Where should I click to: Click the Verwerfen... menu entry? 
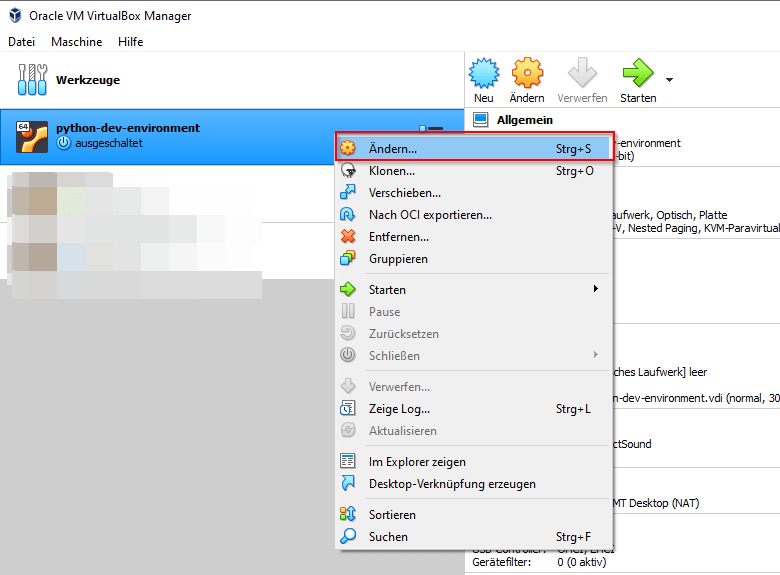coord(474,386)
